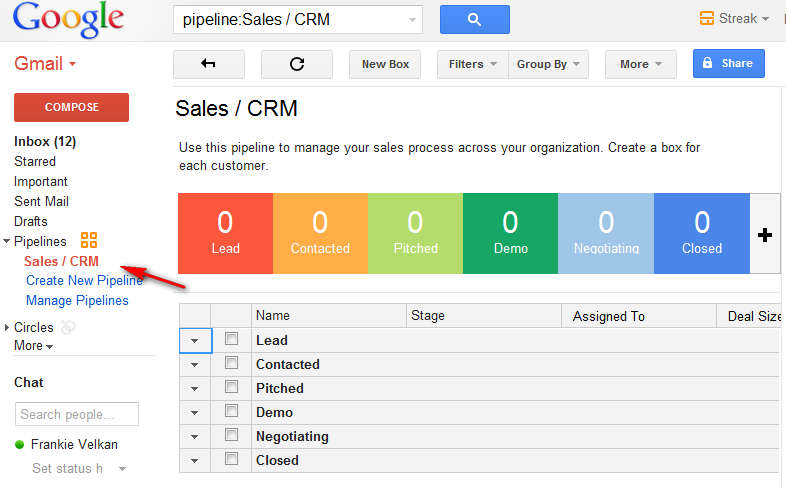Open the Gmail product menu
Screen dimensions: 786x488
tap(45, 64)
